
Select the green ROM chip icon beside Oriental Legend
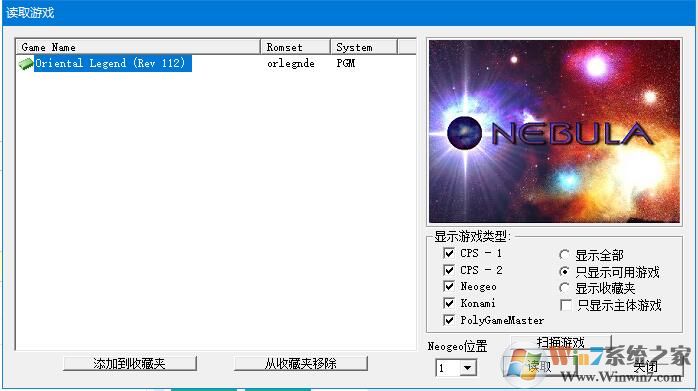tap(25, 64)
